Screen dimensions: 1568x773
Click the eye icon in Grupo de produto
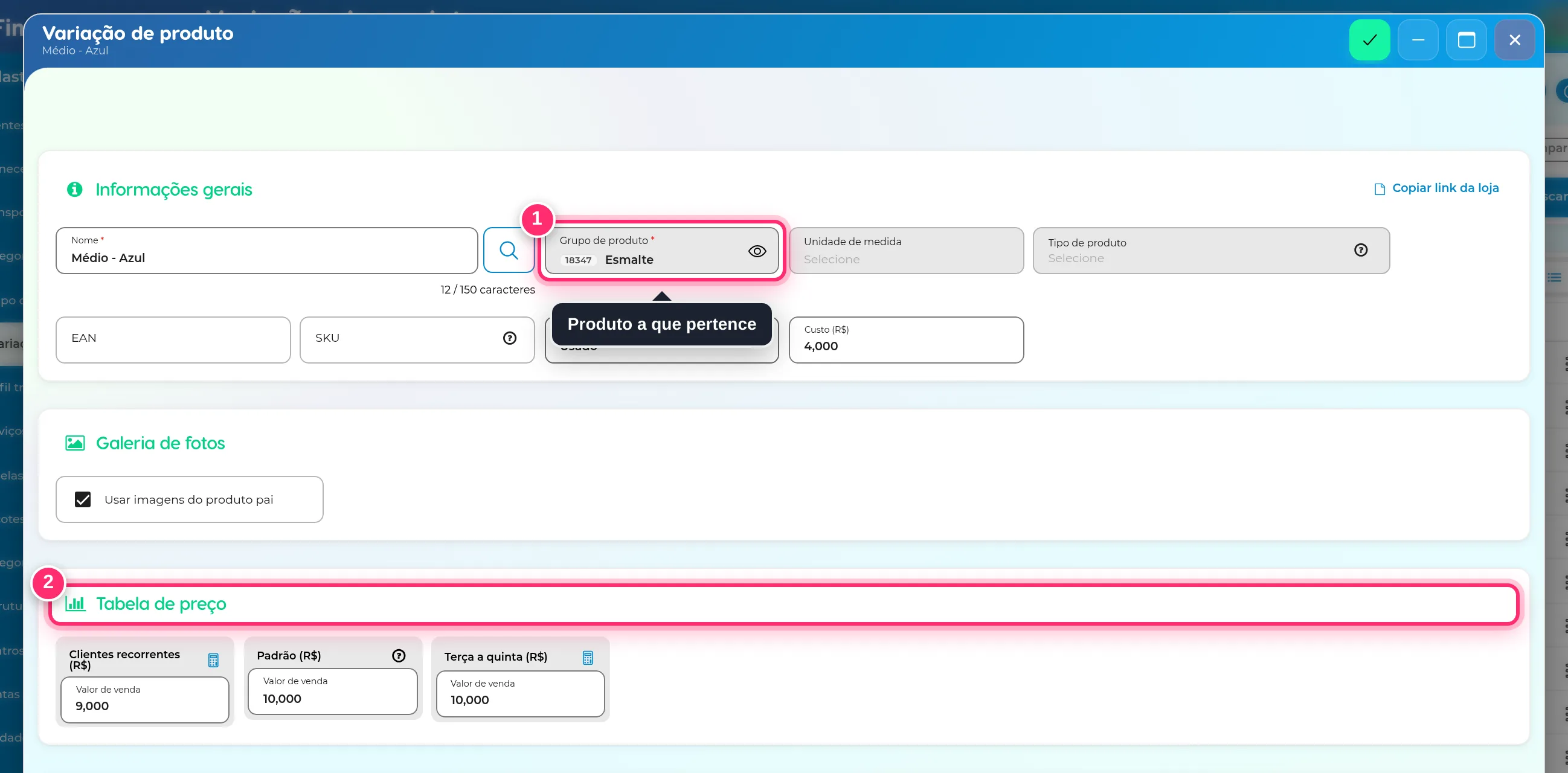pos(757,251)
